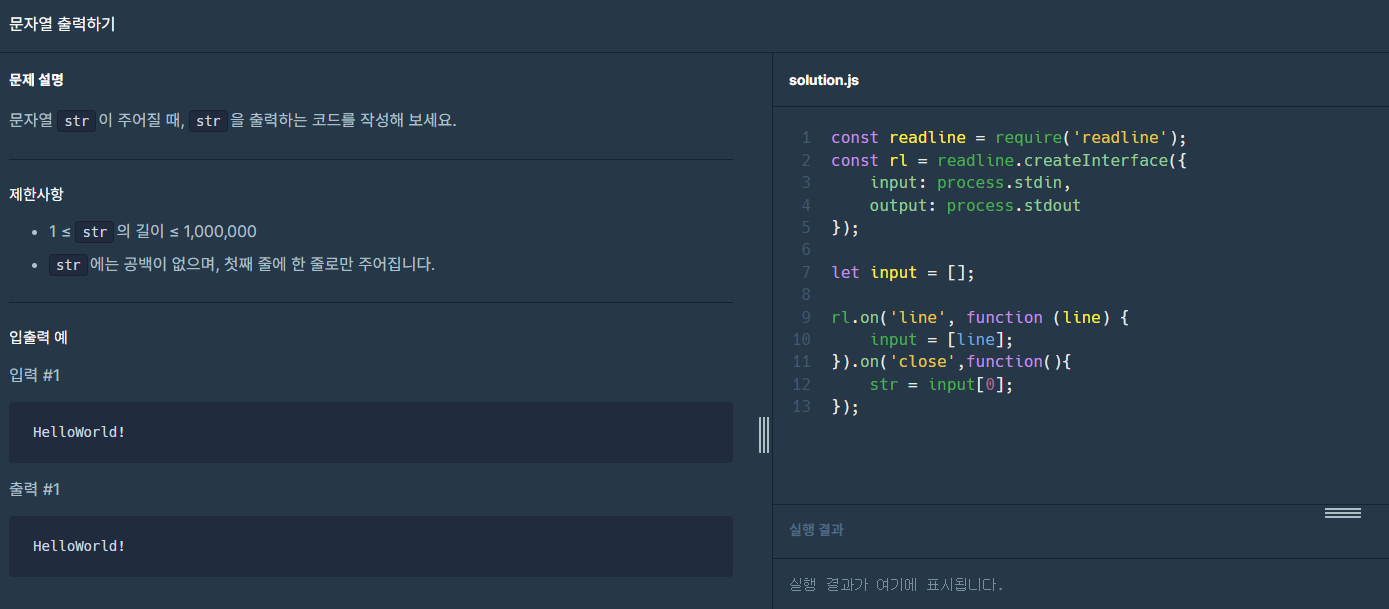Click the 실행 결과가 여기에 표시됩니다 placeholder
The width and height of the screenshot is (1389, 609).
click(897, 584)
